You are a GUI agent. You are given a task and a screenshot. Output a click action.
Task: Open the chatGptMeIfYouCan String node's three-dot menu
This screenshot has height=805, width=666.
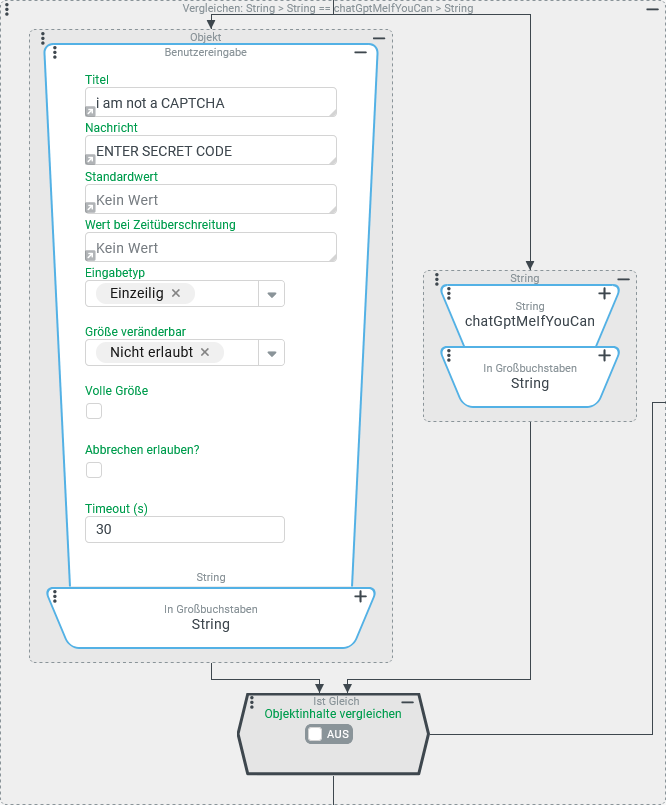449,294
